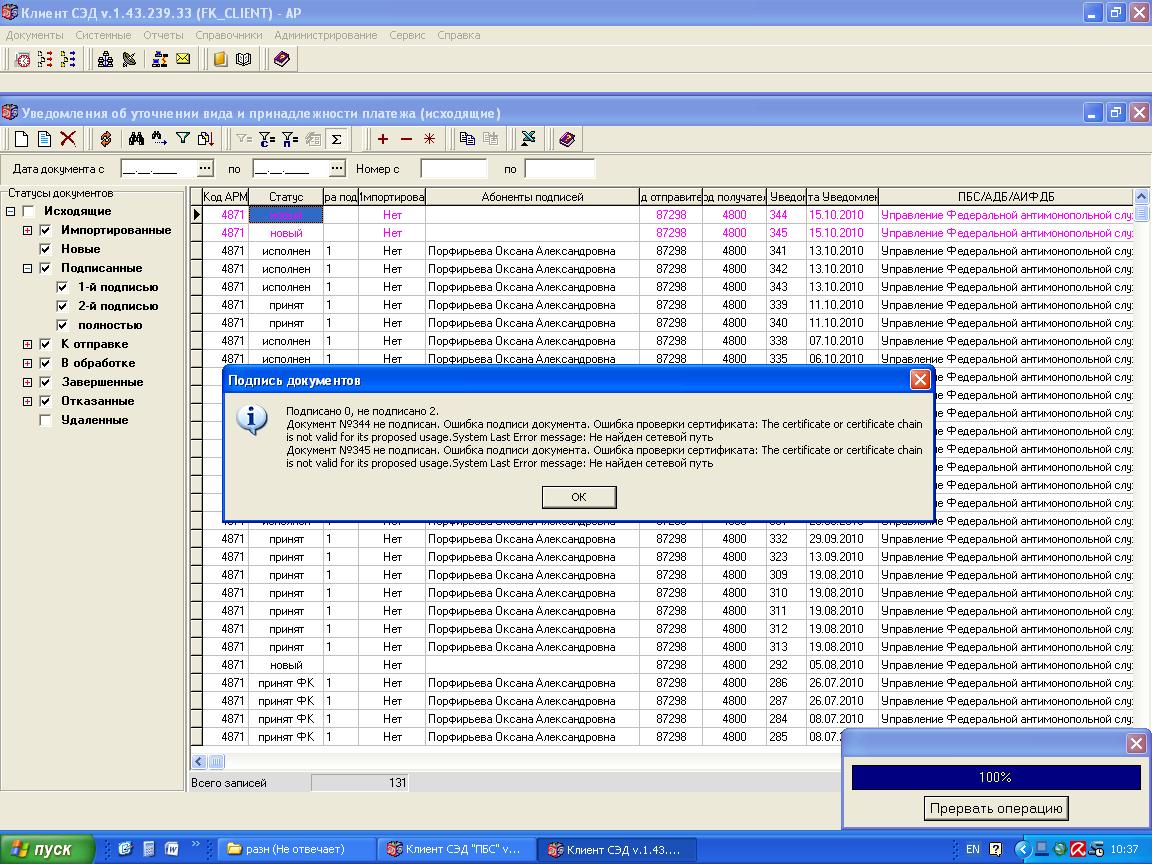The height and width of the screenshot is (864, 1152).
Task: Click the Прервать операцию button
Action: click(996, 808)
